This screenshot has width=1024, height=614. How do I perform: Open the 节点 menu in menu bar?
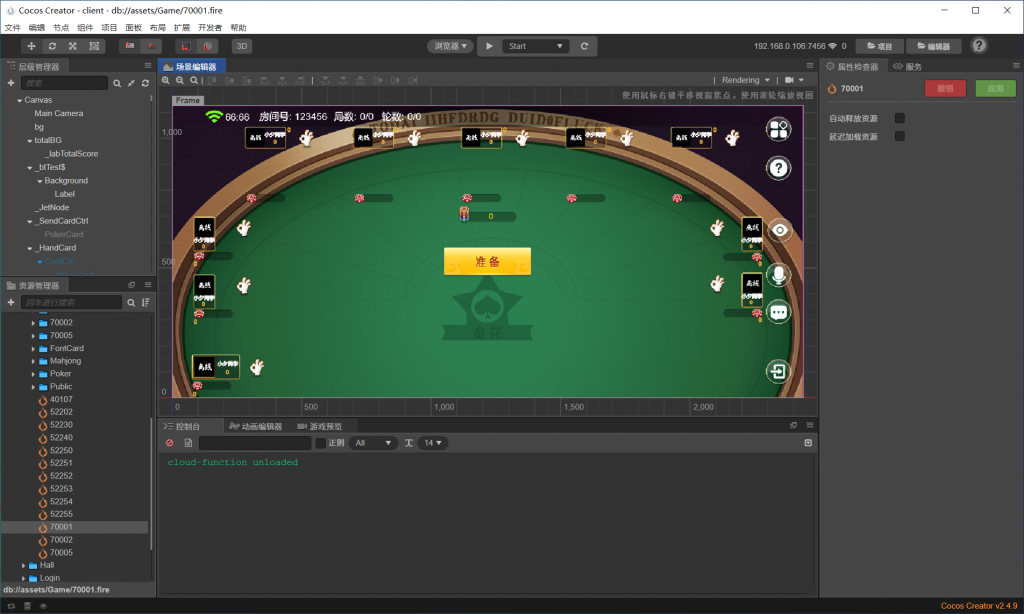pos(61,28)
